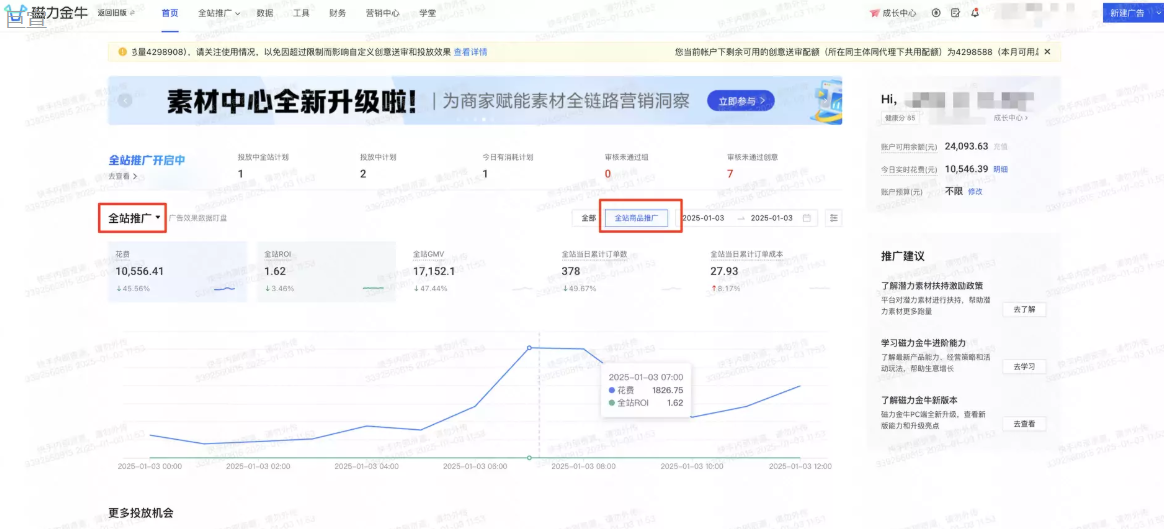
Task: Click 去查看 under 全站推广开启中
Action: coord(122,177)
